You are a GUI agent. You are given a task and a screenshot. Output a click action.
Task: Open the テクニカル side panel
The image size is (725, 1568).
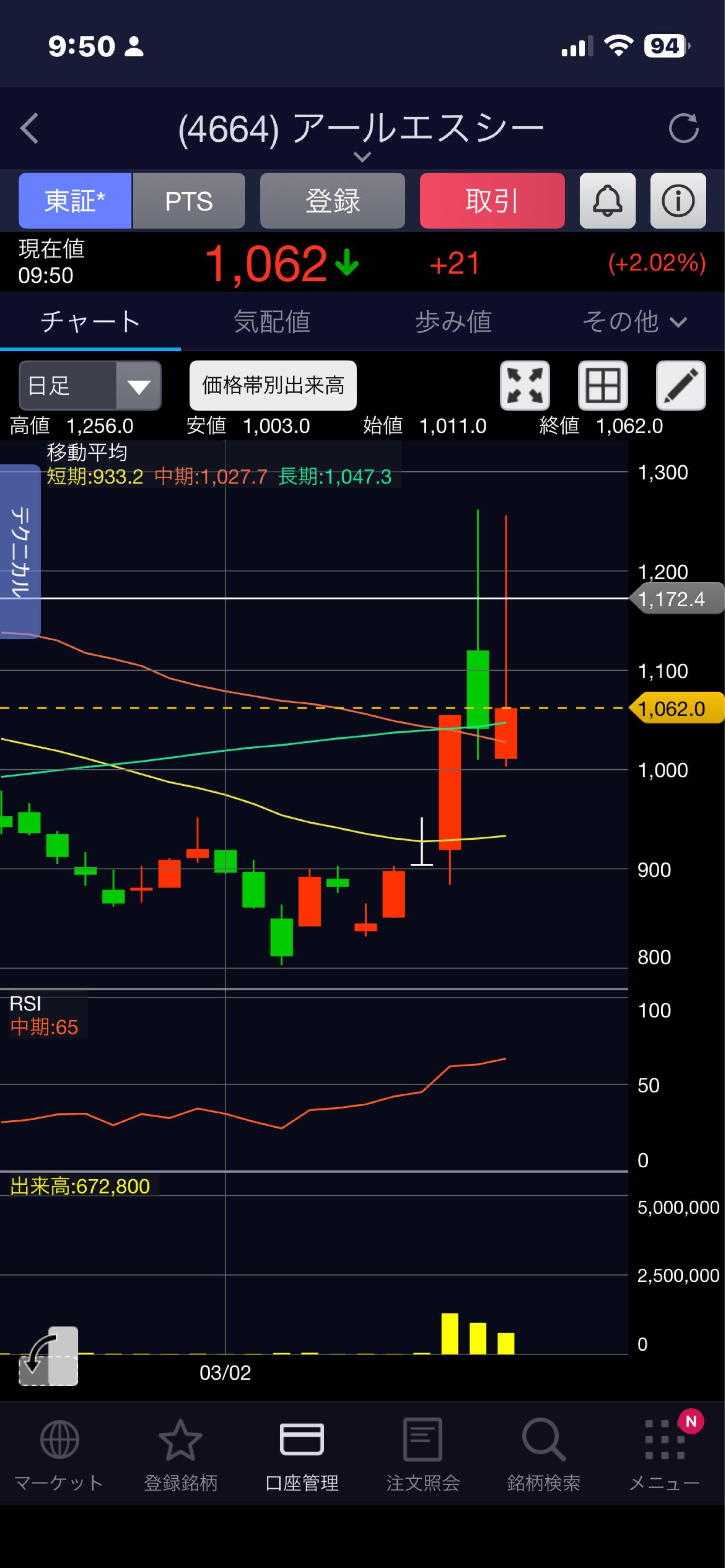coord(20,551)
